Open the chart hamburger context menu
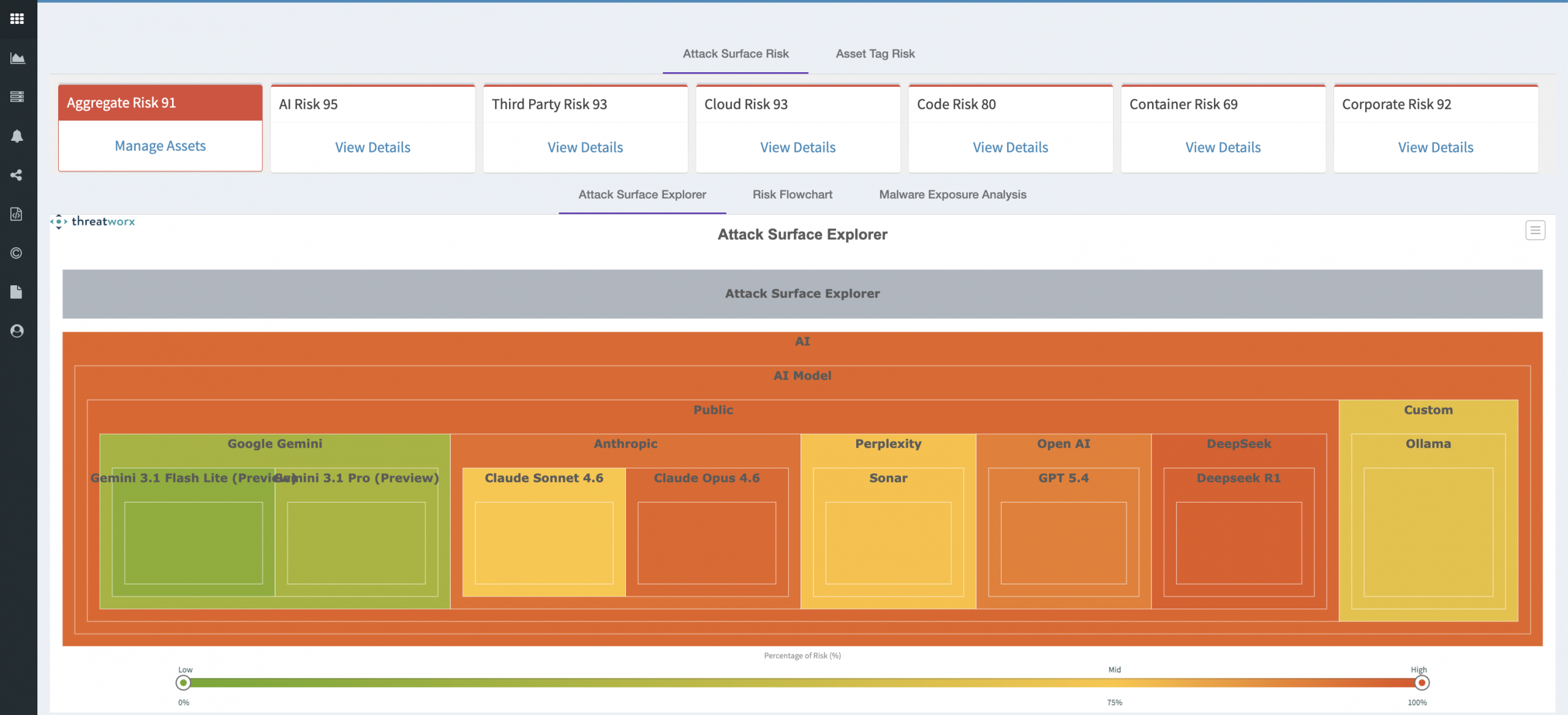Image resolution: width=1568 pixels, height=715 pixels. [x=1535, y=230]
